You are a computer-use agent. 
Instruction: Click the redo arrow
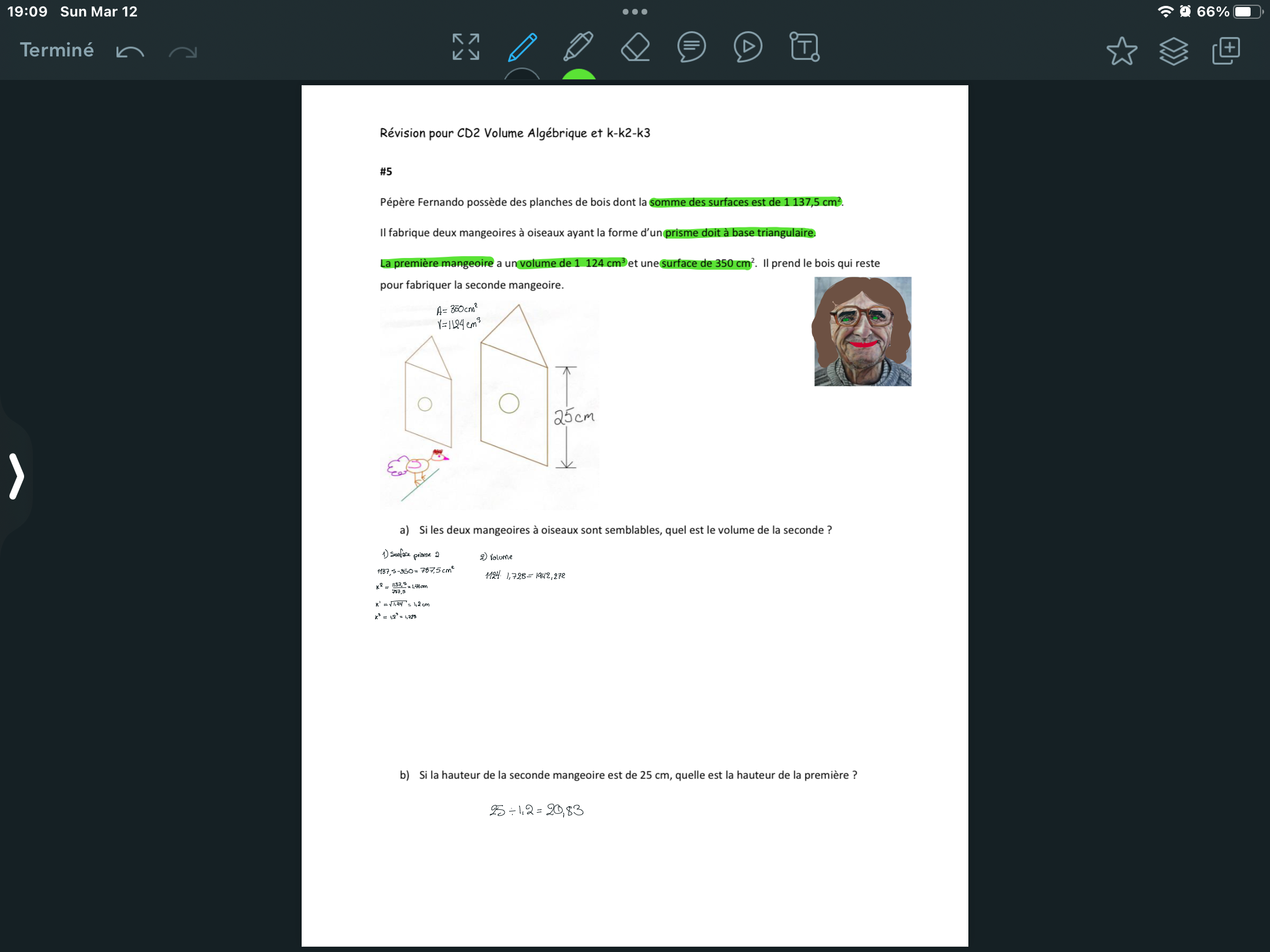pyautogui.click(x=183, y=52)
